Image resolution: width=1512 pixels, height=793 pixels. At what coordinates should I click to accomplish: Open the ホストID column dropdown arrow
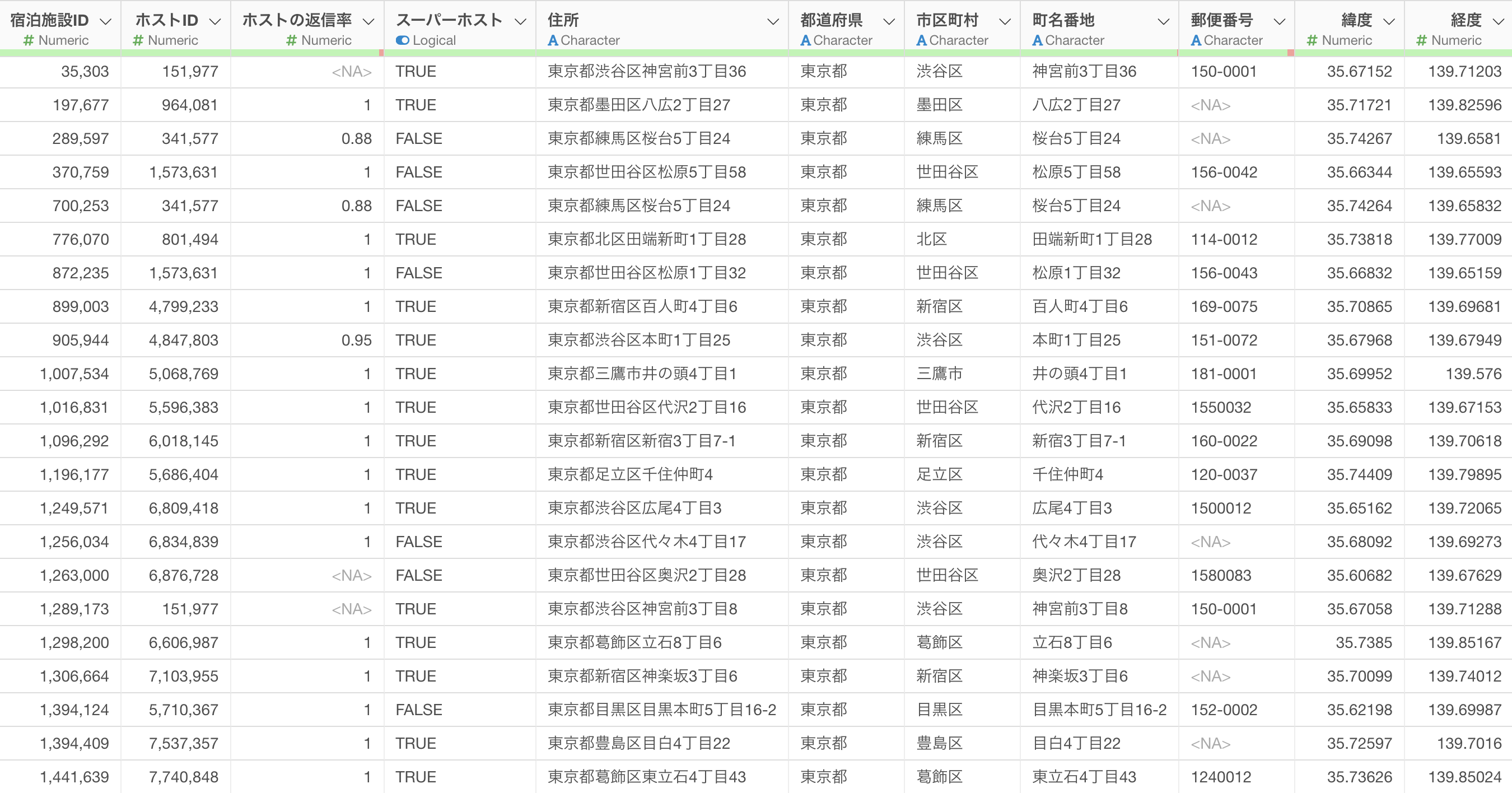[x=215, y=22]
